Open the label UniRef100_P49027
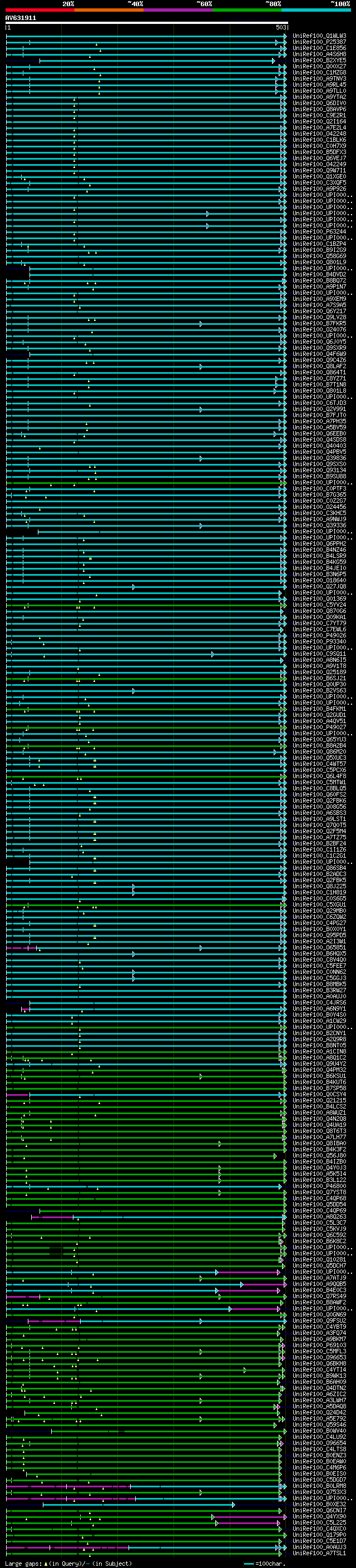356x1568 pixels. coord(319,728)
